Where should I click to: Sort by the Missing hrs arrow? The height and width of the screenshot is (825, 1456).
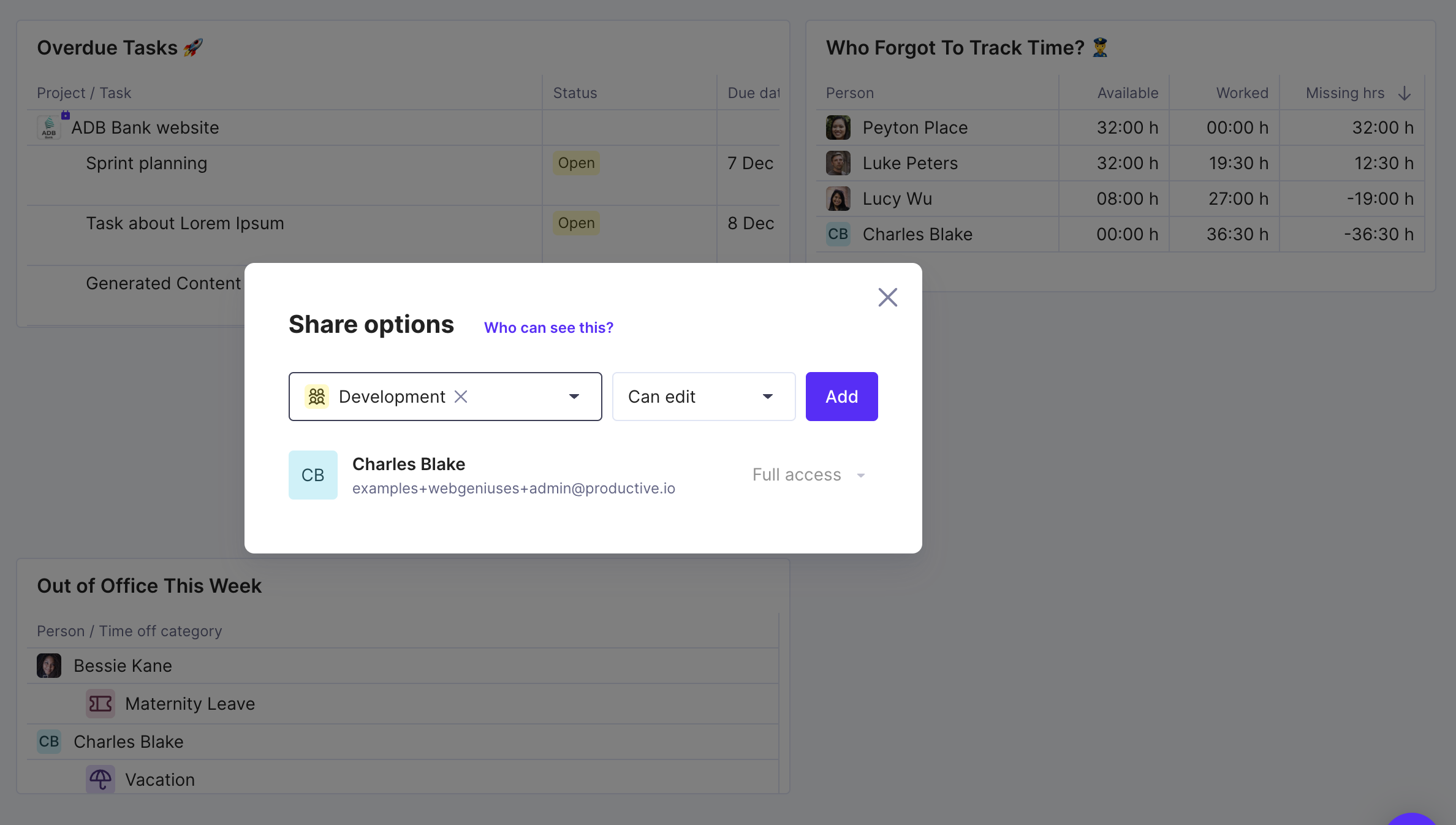(1405, 93)
